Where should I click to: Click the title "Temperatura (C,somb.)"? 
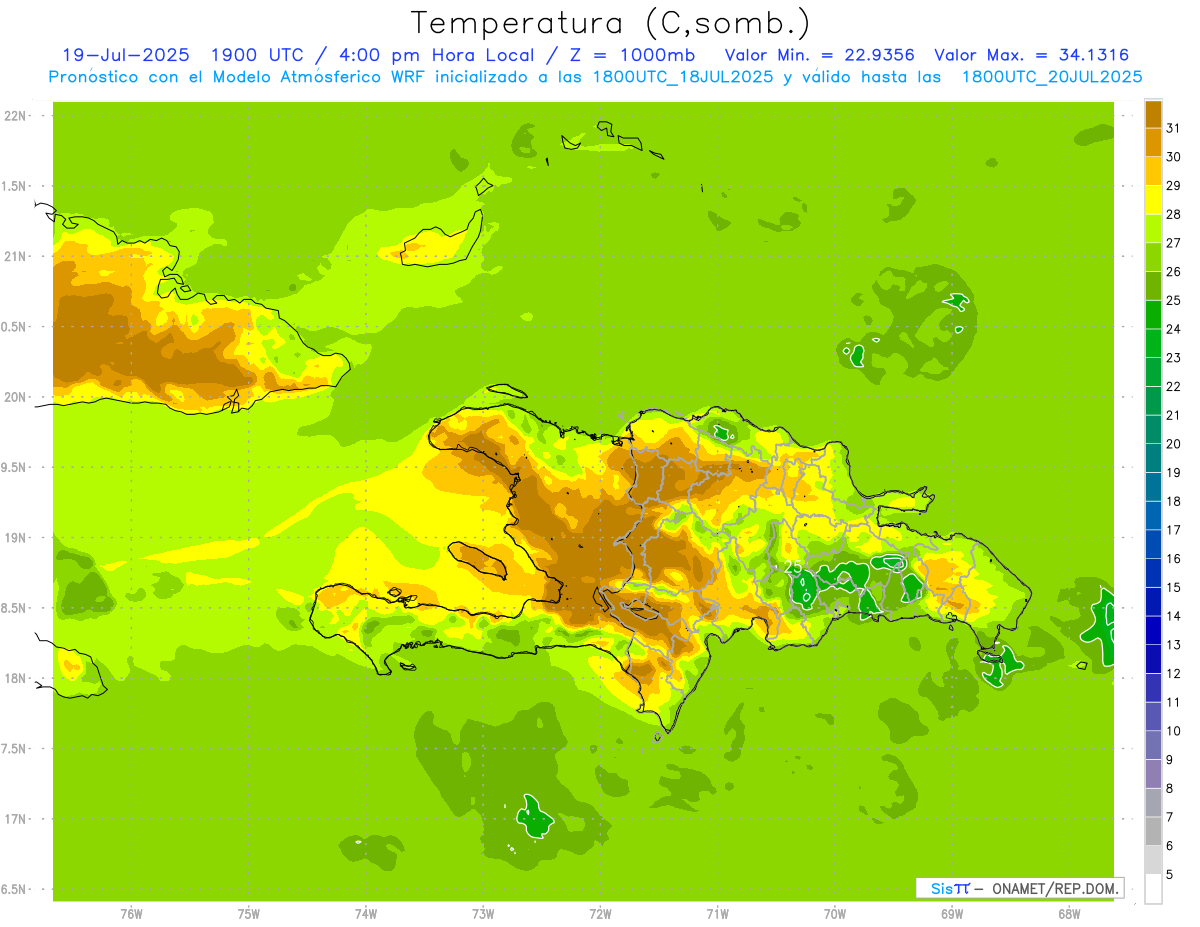[611, 23]
